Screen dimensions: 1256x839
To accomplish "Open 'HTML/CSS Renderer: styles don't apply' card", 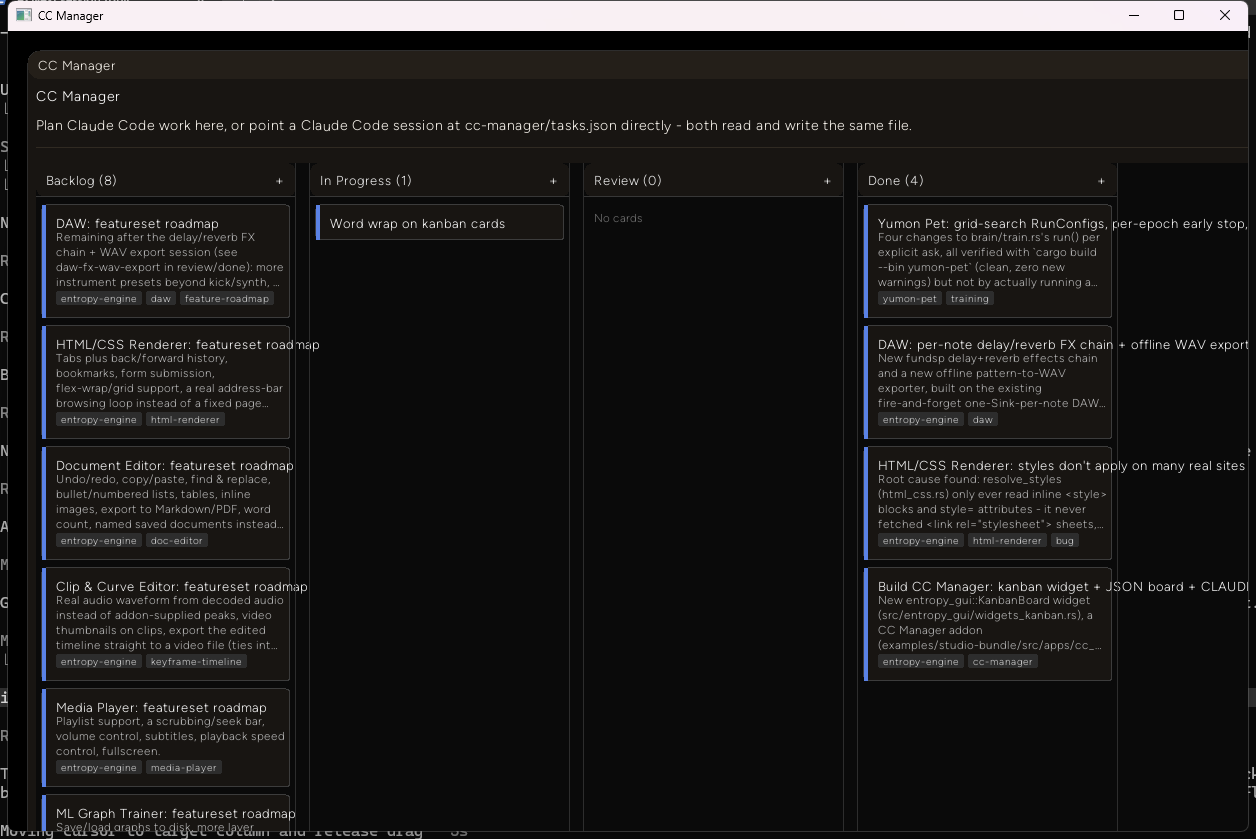I will [x=988, y=503].
